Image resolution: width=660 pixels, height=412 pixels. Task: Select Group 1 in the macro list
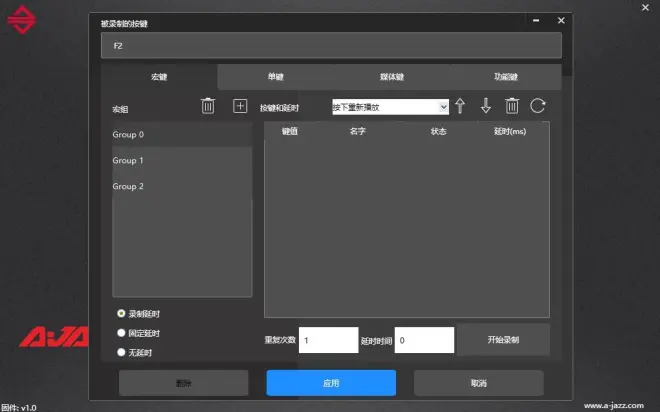[x=181, y=160]
